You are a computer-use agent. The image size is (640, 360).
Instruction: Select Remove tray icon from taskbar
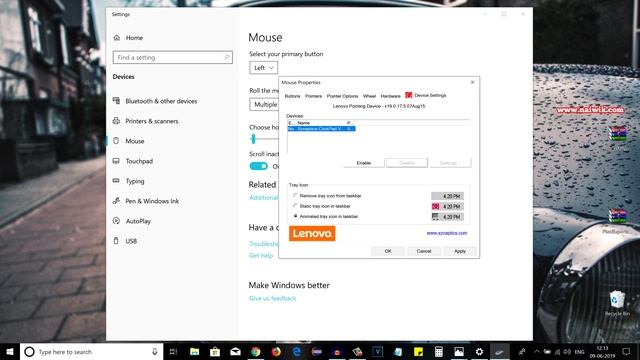296,196
